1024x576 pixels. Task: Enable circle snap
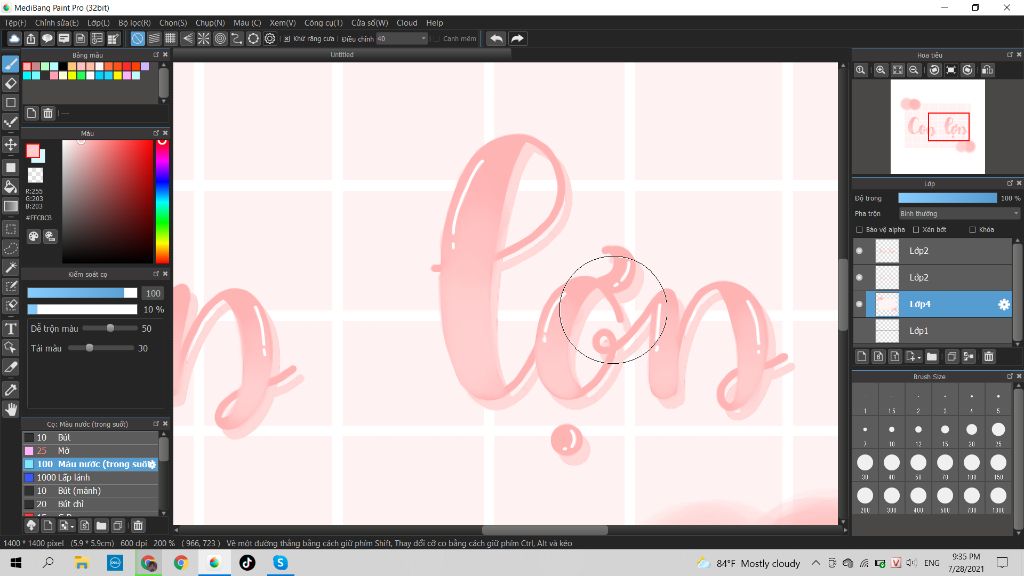(x=221, y=39)
